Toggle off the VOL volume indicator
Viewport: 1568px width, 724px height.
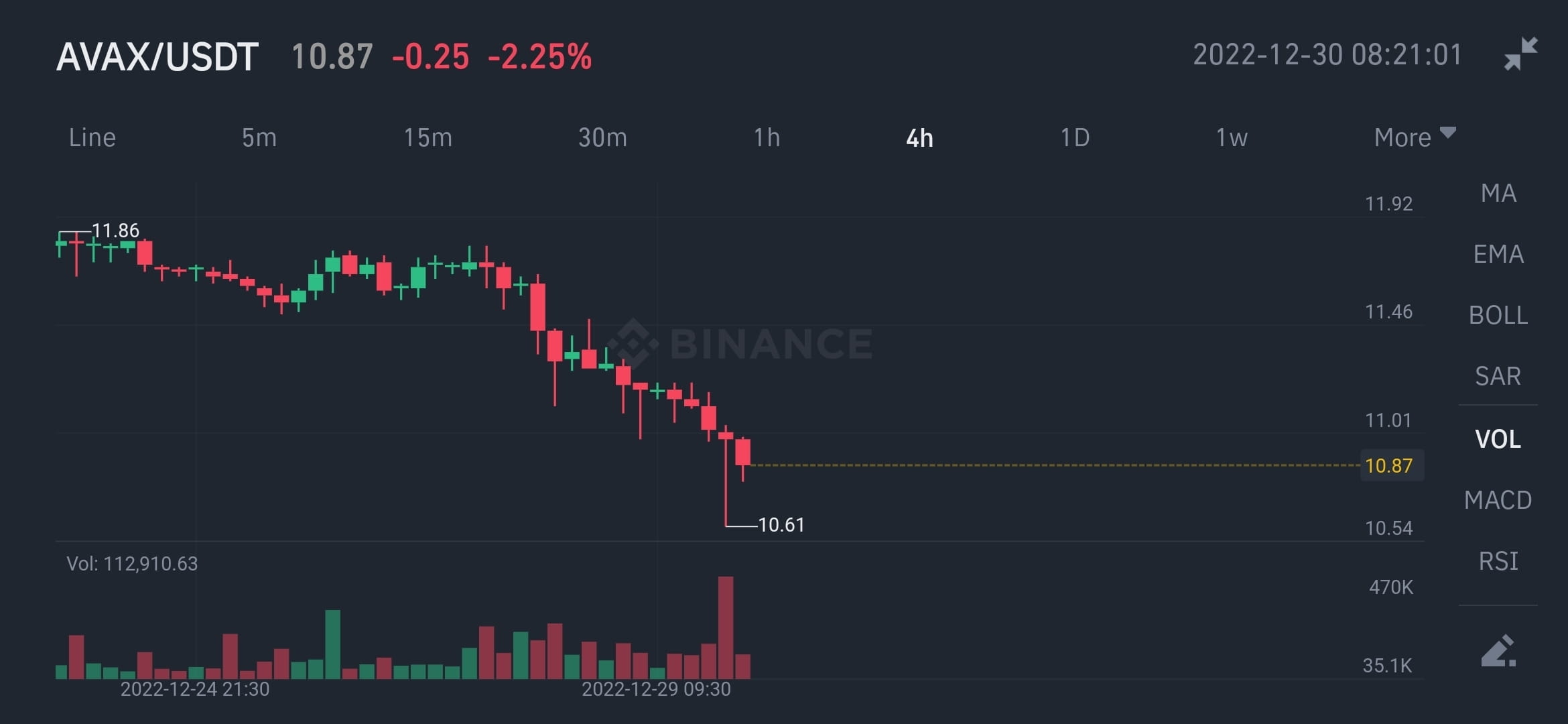(x=1500, y=438)
